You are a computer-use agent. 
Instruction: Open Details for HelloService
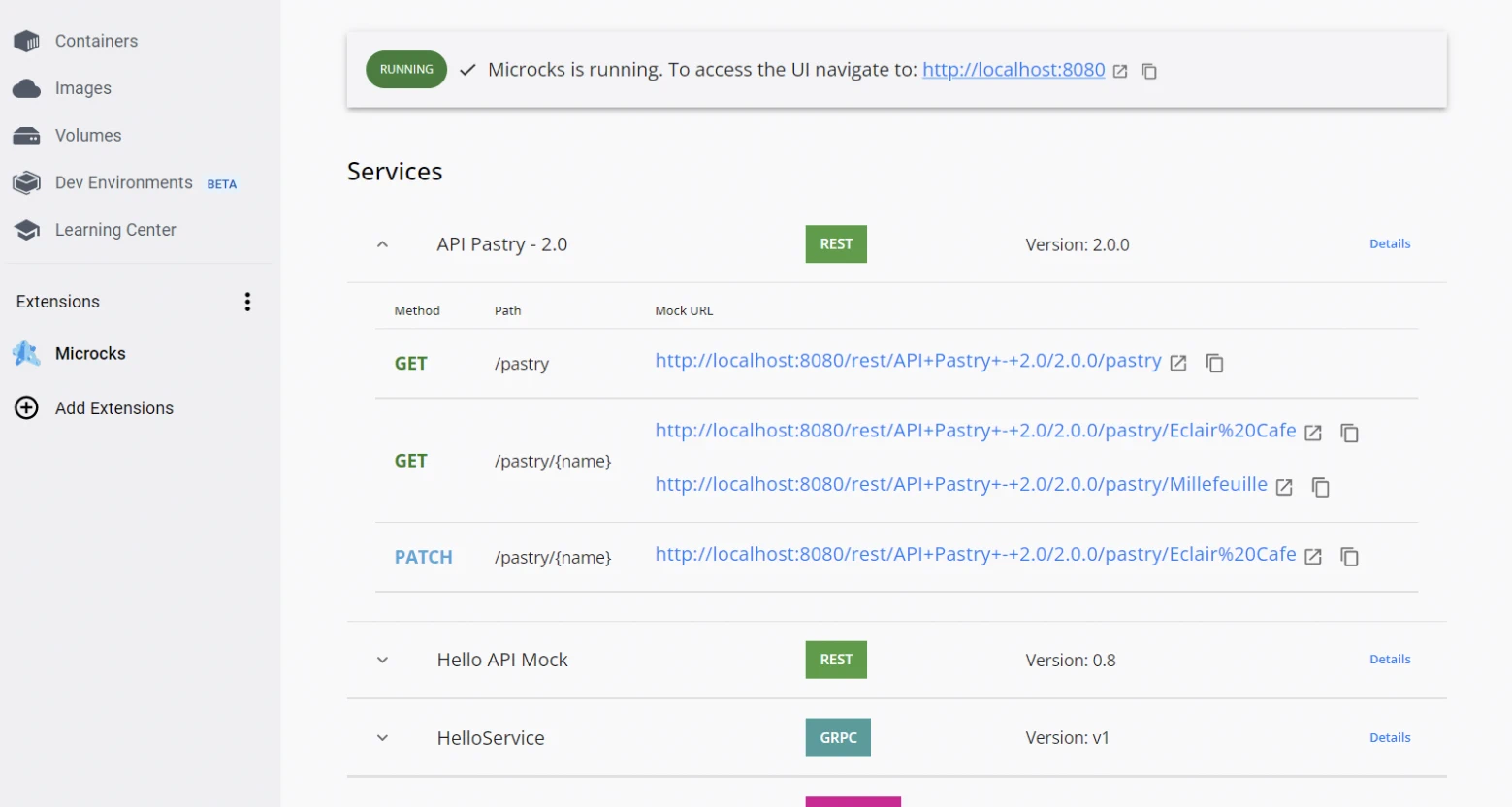(x=1389, y=738)
